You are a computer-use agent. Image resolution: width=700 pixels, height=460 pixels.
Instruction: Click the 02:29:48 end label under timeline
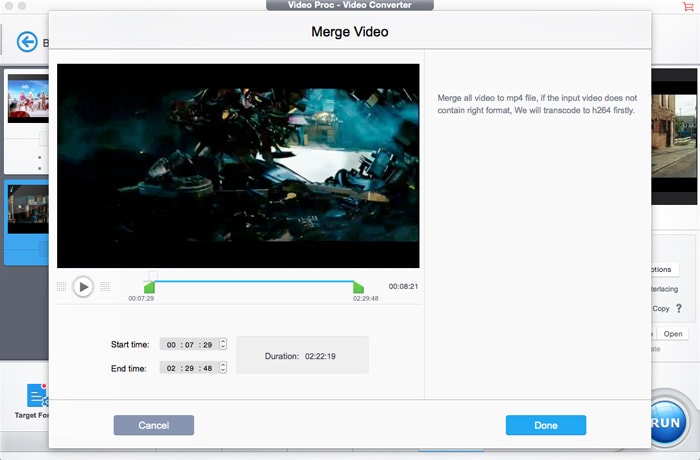click(x=366, y=298)
